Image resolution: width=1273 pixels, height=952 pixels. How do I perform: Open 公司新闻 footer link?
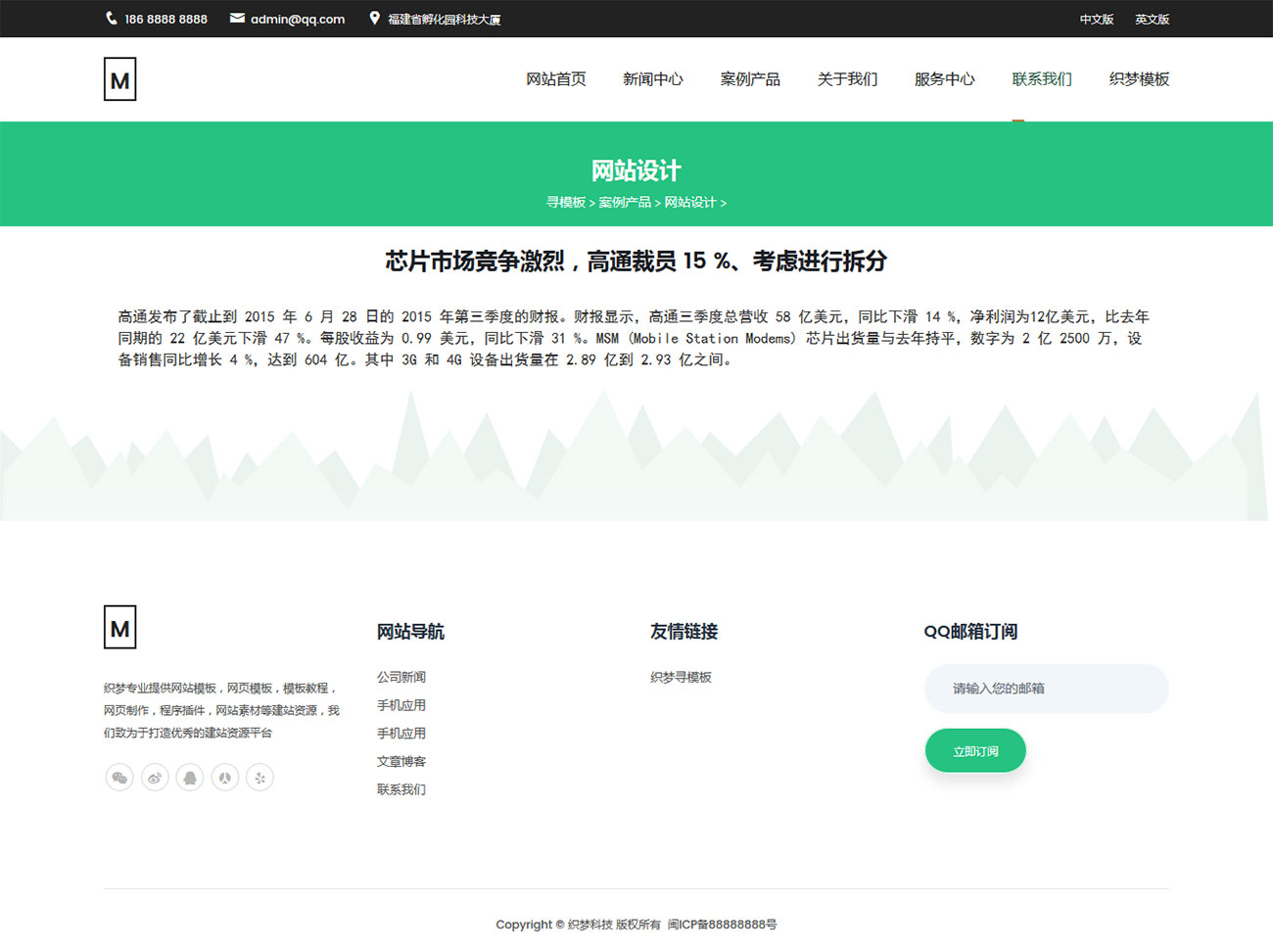click(x=401, y=678)
